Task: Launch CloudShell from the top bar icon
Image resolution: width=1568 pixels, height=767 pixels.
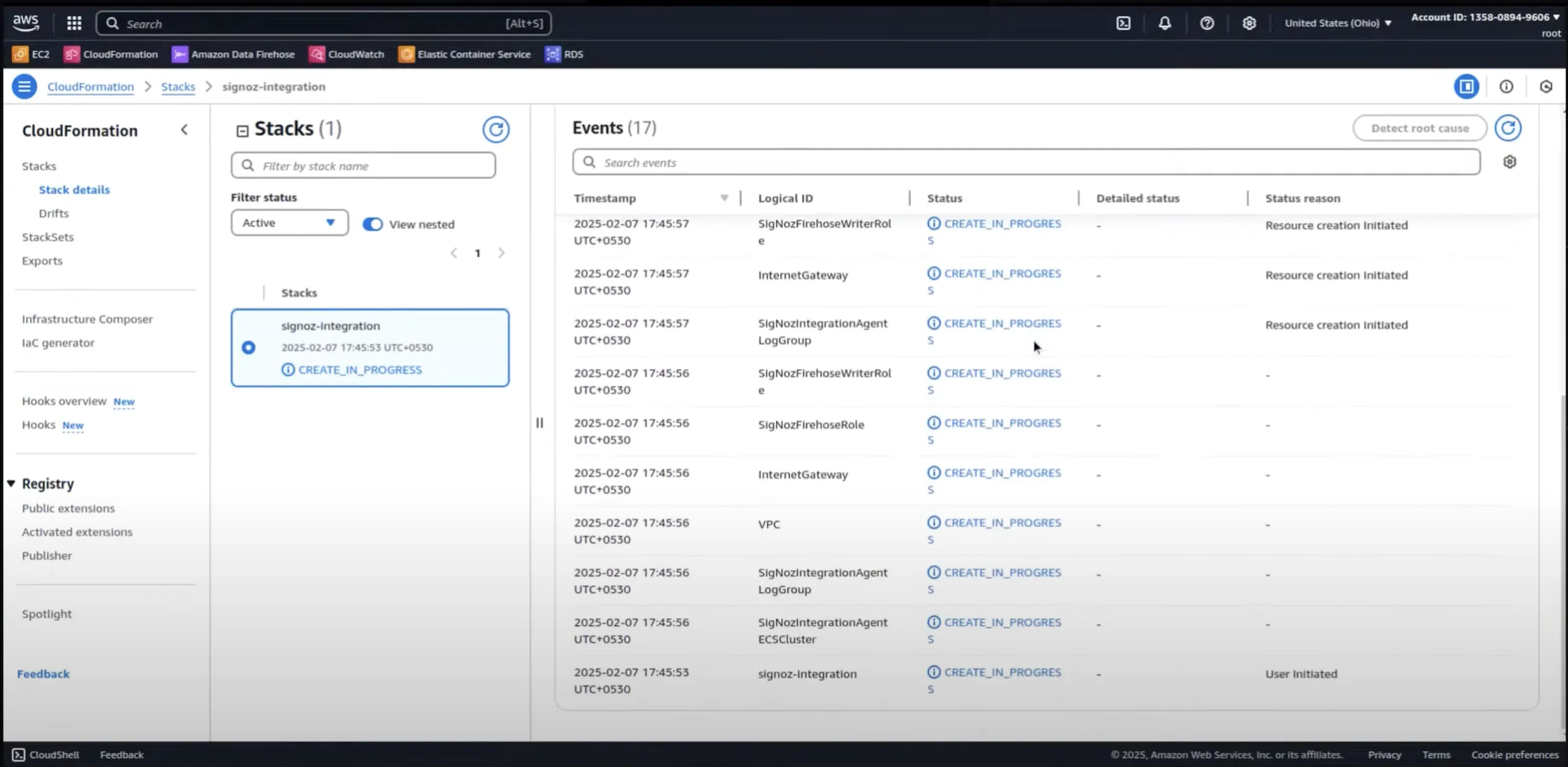Action: (1123, 23)
